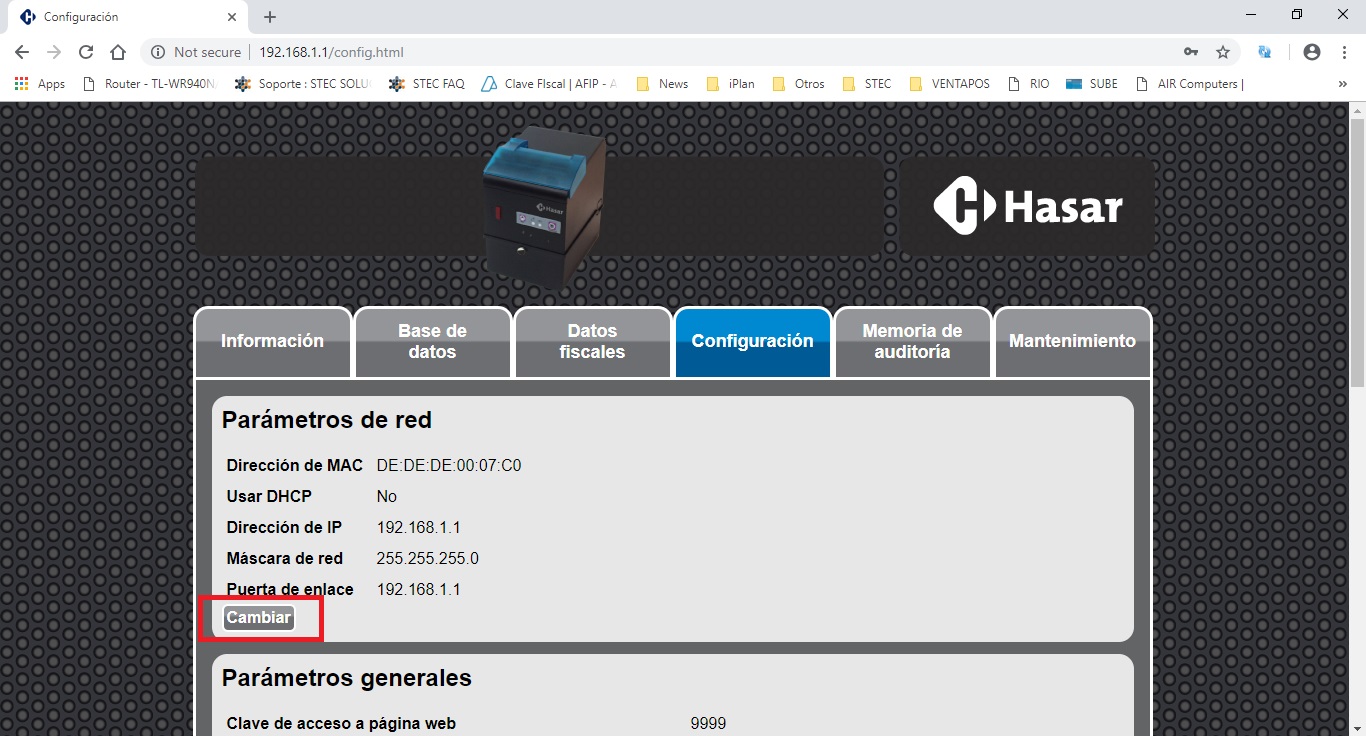
Task: Open the Chrome profile avatar
Action: (x=1312, y=52)
